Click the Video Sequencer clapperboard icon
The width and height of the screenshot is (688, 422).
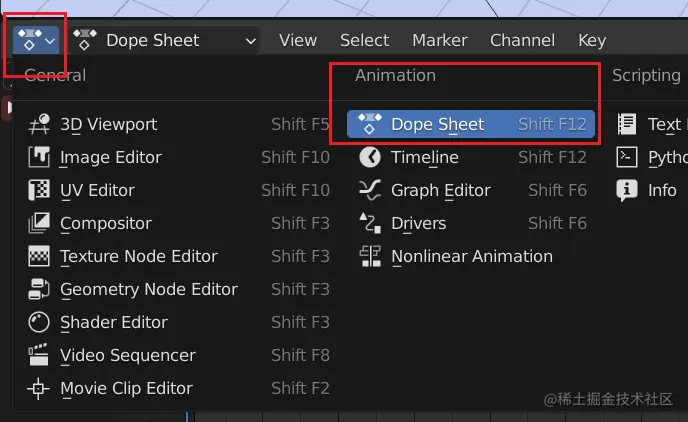(40, 356)
